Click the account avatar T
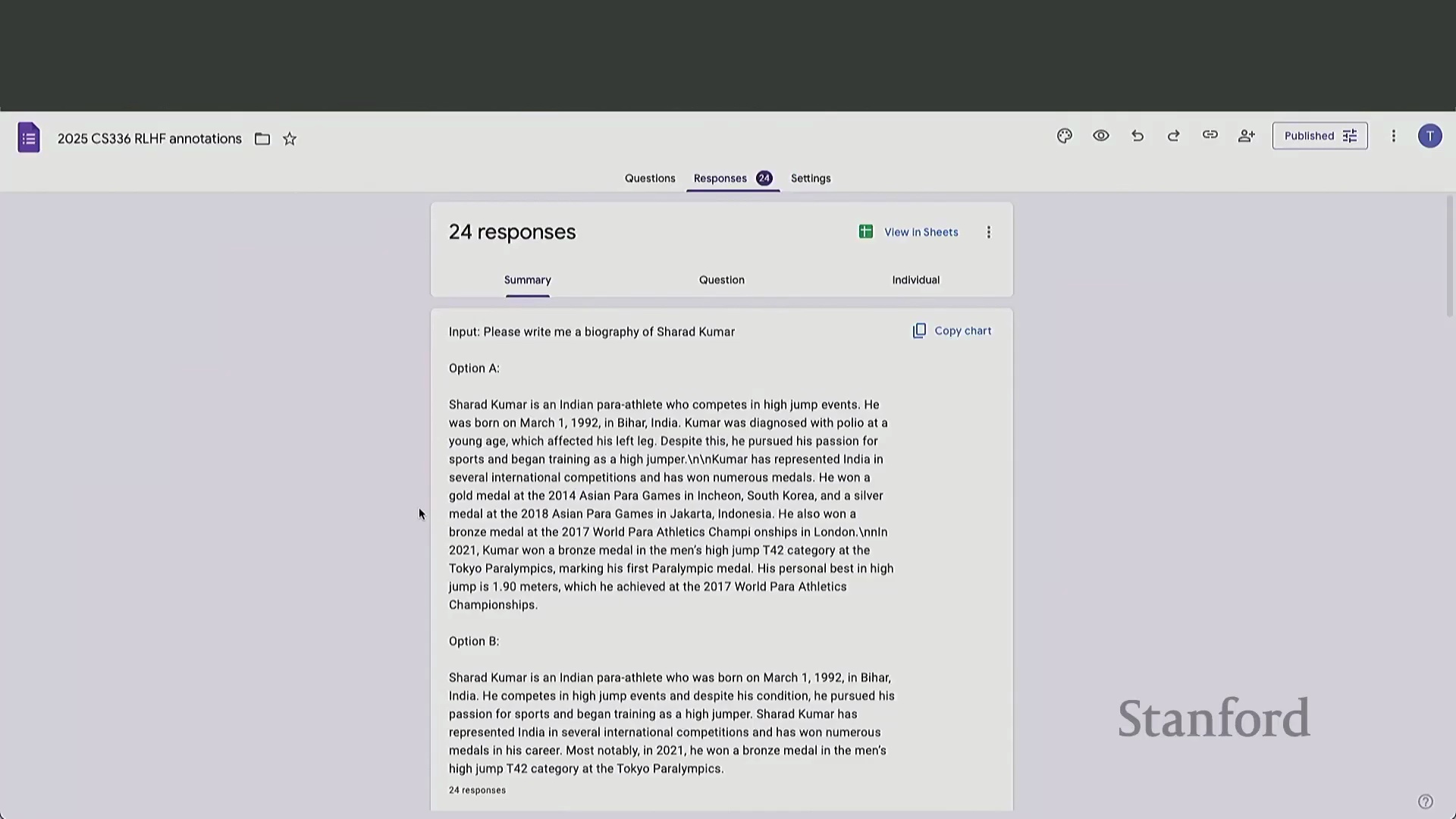 [x=1429, y=136]
